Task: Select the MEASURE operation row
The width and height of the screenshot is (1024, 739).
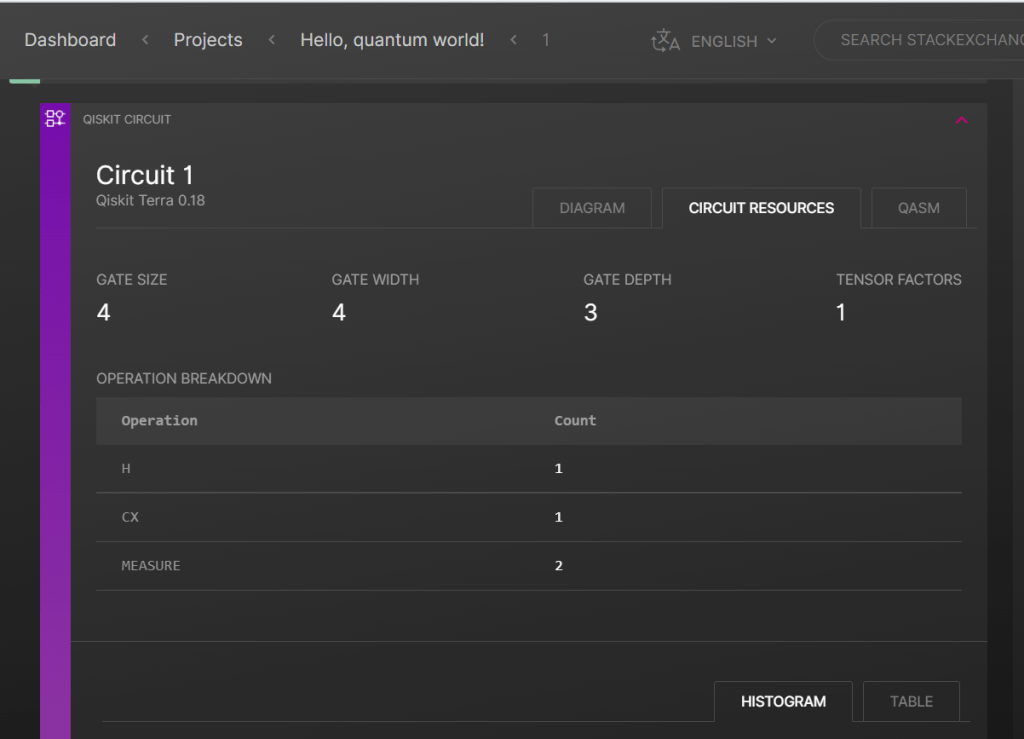Action: [528, 566]
